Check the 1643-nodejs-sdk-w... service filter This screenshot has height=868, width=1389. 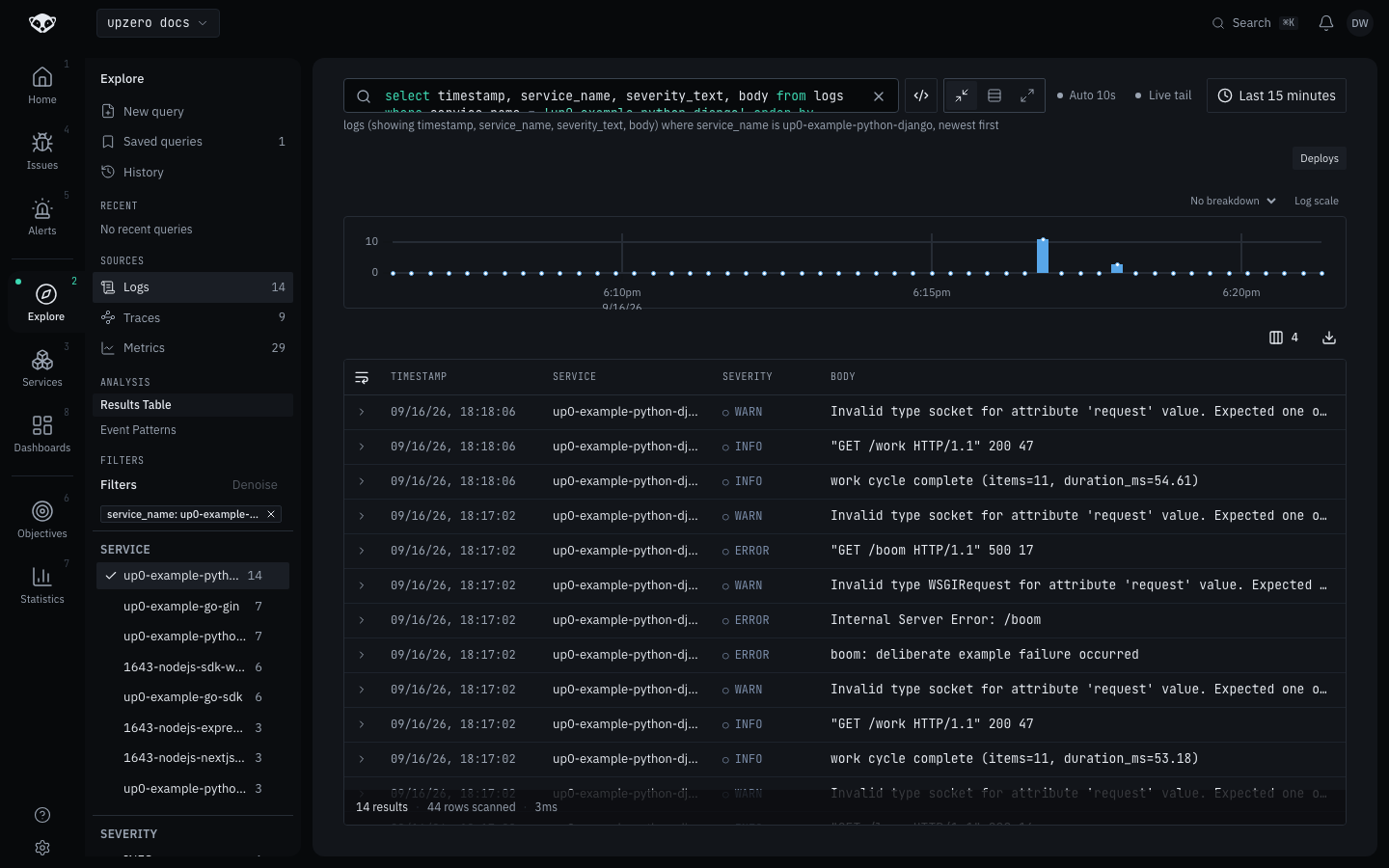(x=193, y=666)
